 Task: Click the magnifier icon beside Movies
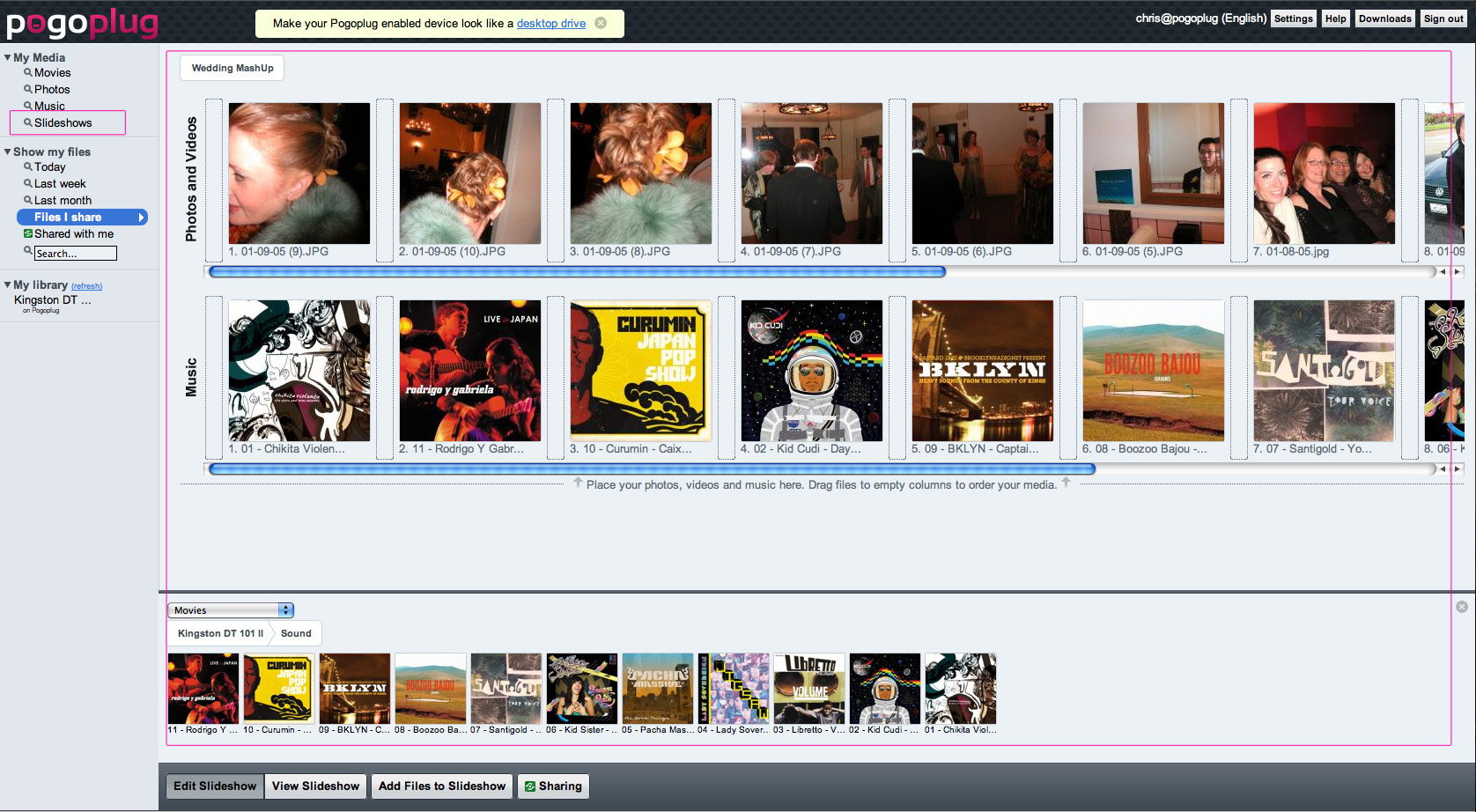28,73
